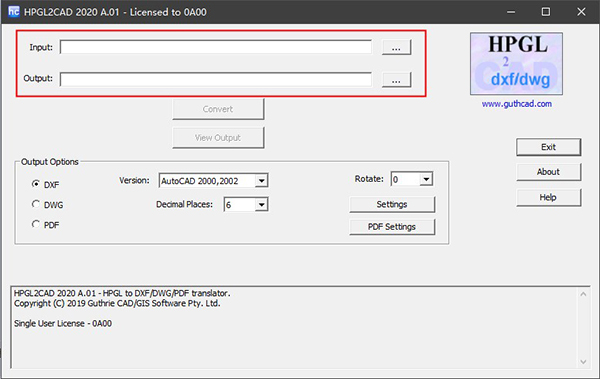The image size is (600, 379).
Task: Close the HPGL2CAD window
Action: (581, 12)
